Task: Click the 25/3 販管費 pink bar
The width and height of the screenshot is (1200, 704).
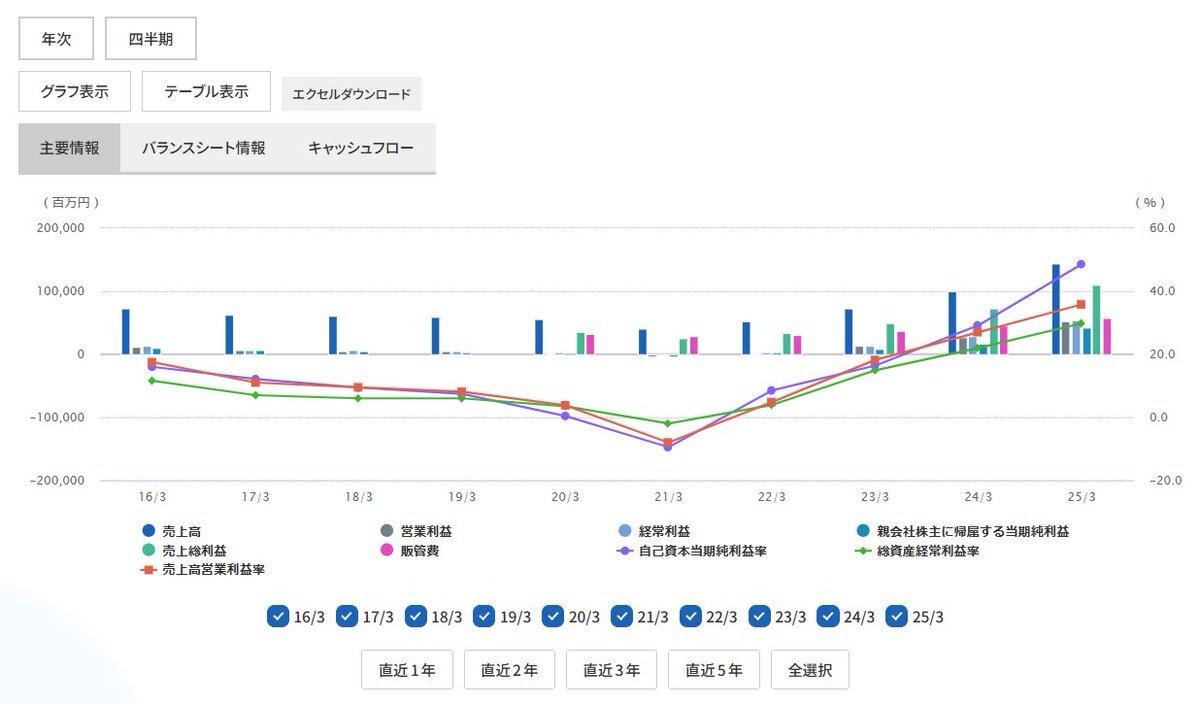Action: coord(1107,337)
